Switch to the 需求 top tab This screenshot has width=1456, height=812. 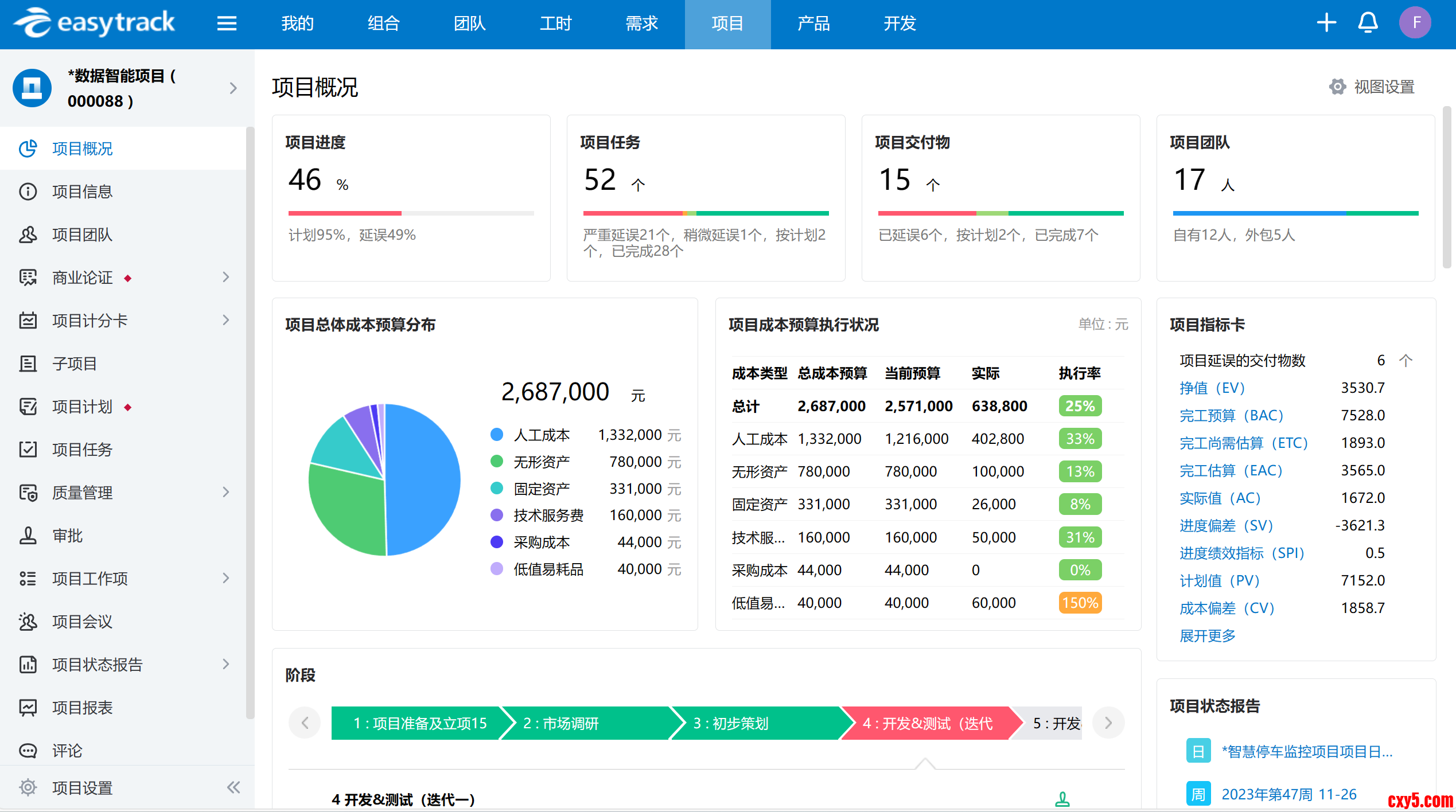click(x=641, y=24)
